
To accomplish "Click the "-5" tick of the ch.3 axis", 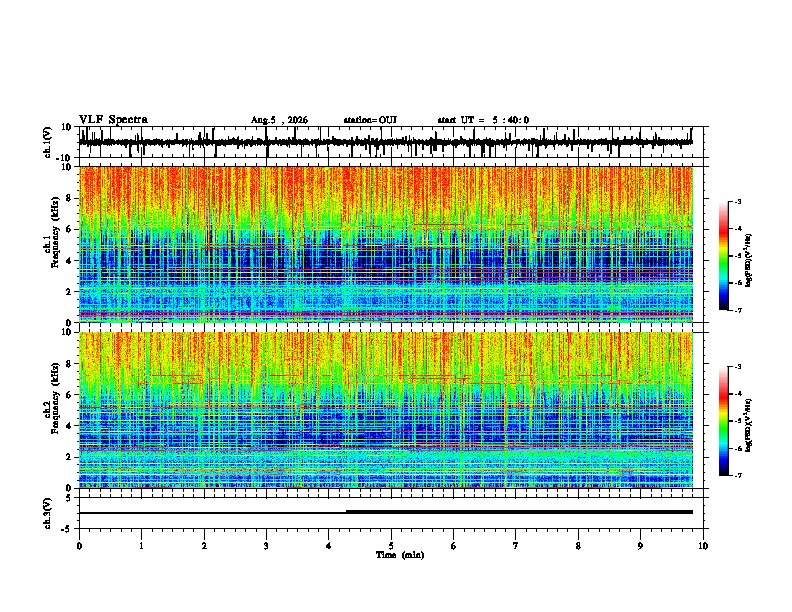I will tap(67, 528).
